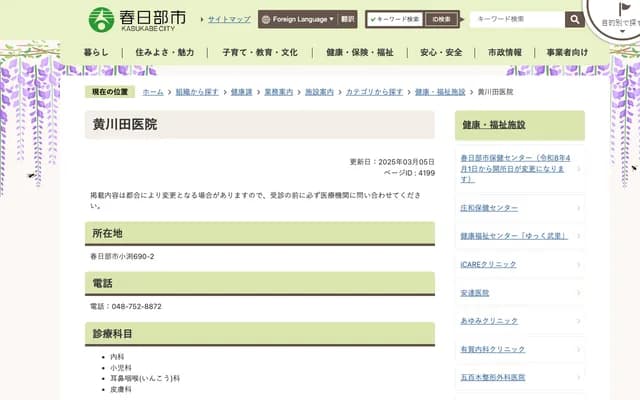Viewport: 640px width, 400px height.
Task: Click the globe icon beside Foreign Language
Action: (x=266, y=19)
